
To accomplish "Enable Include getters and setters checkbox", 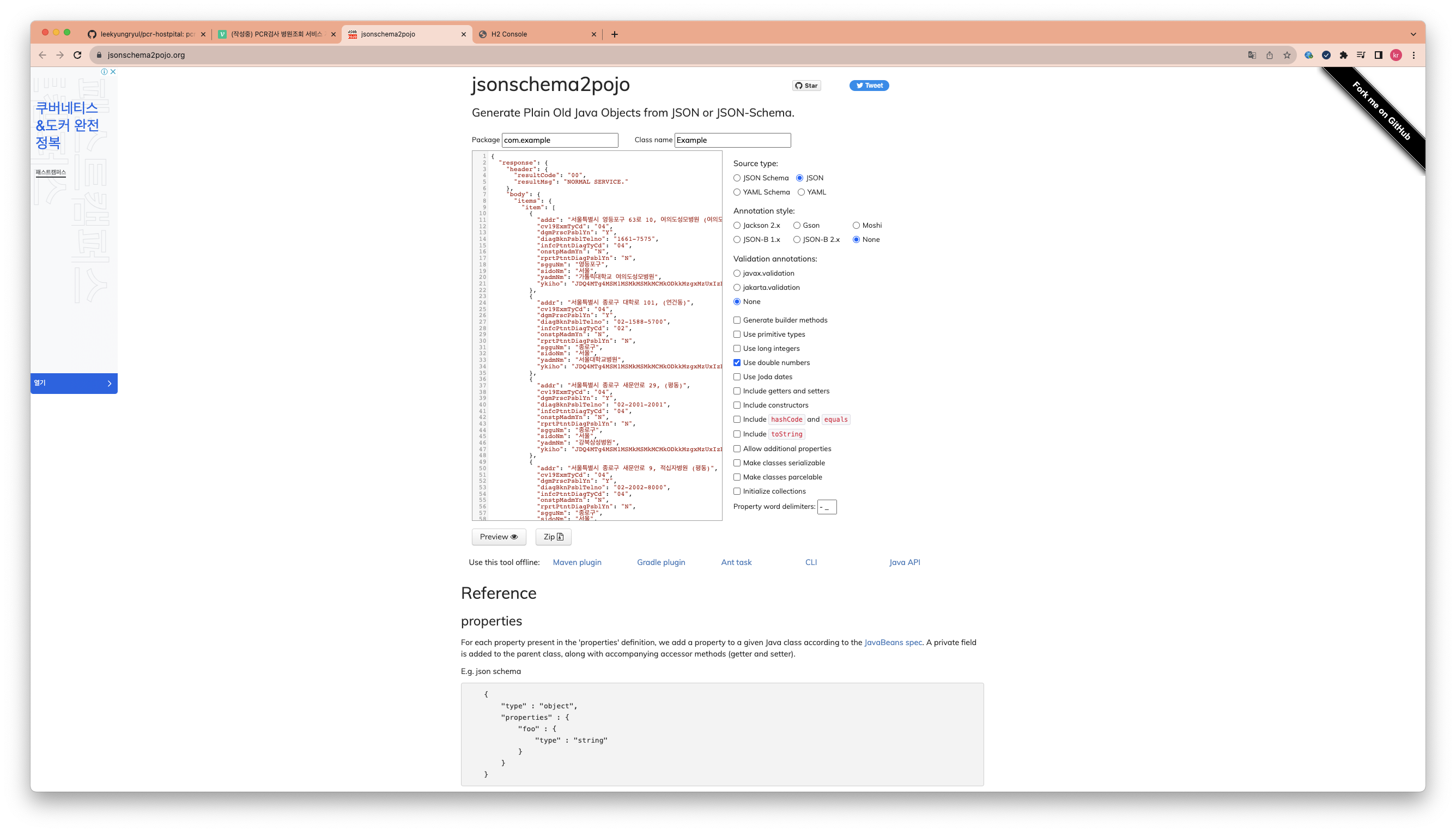I will 737,391.
